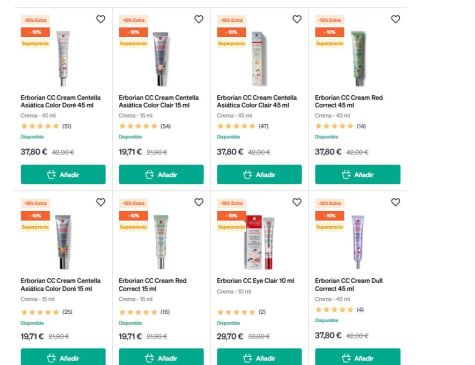Screen dimensions: 475x365
Task: Click Añadir for Color Clair 15 ml
Action: click(x=161, y=174)
